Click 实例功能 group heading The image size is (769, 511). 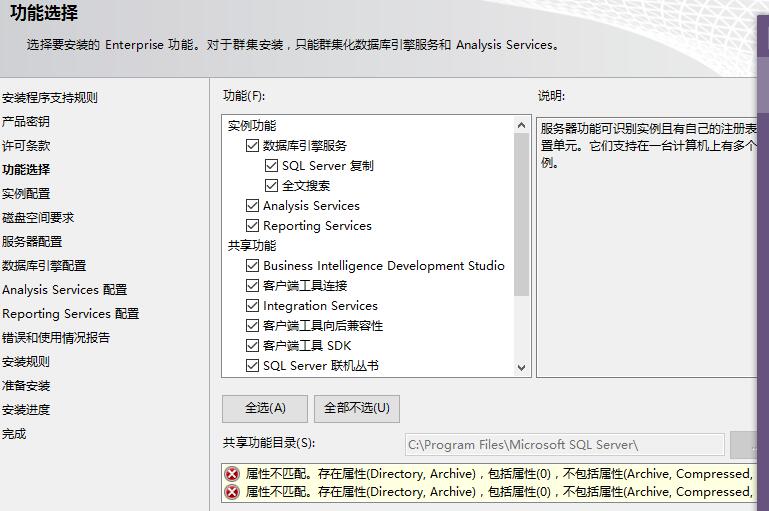click(252, 126)
